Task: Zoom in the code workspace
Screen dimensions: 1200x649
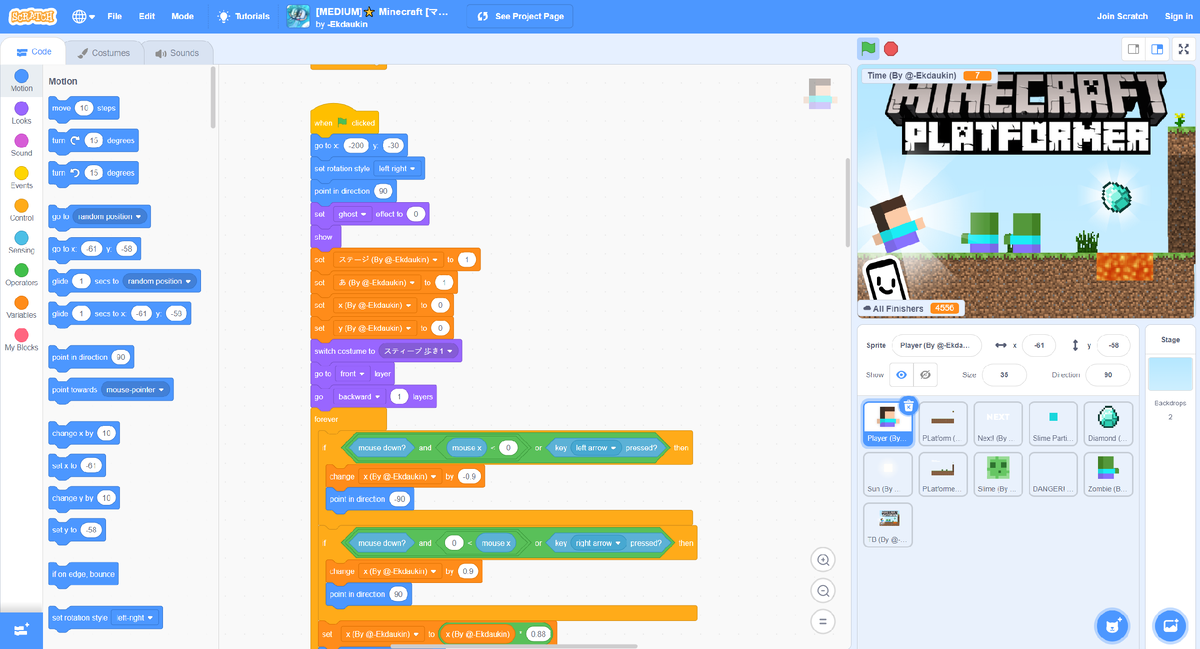Action: (823, 560)
